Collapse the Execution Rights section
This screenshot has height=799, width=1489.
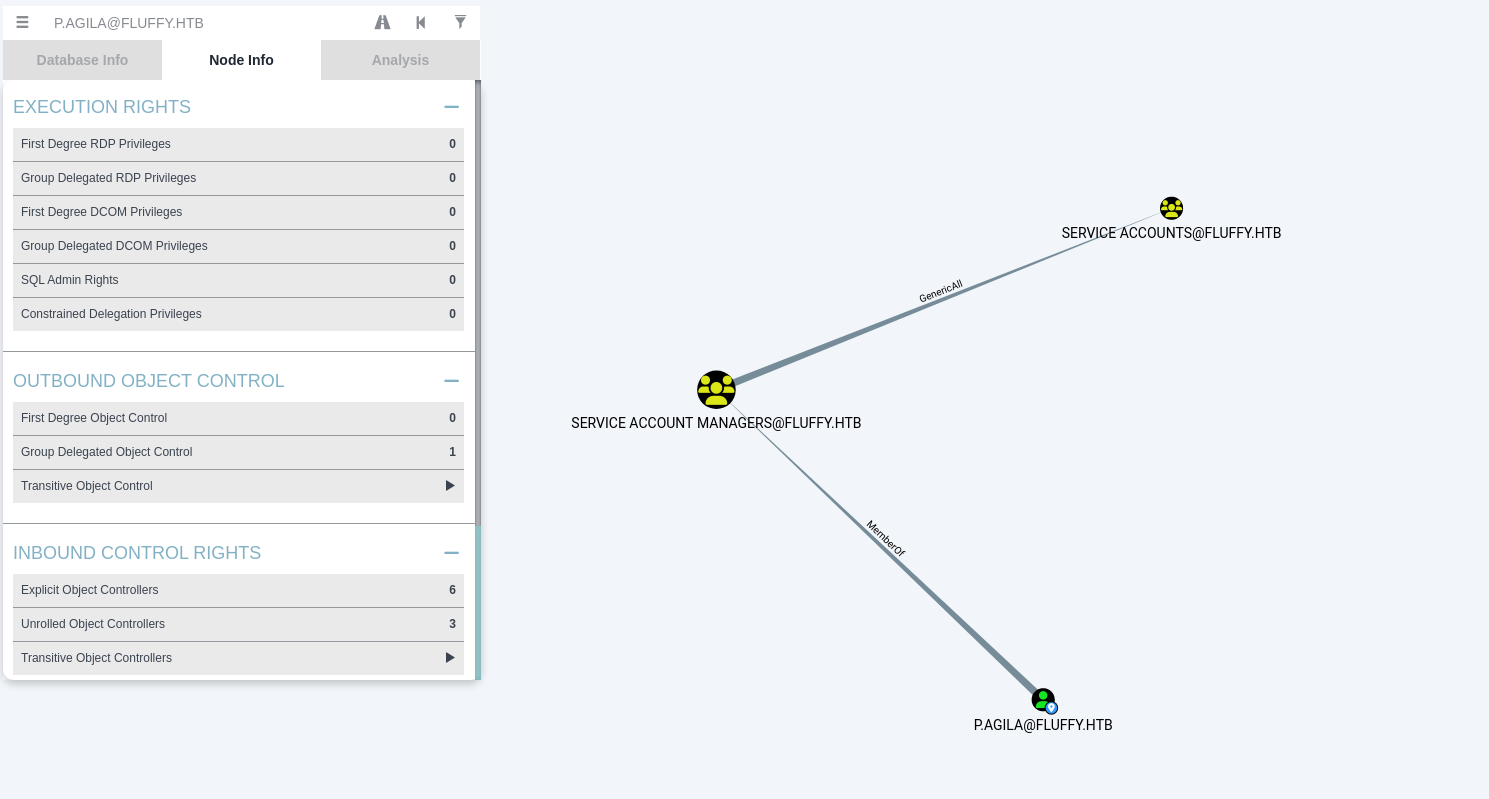[x=451, y=107]
